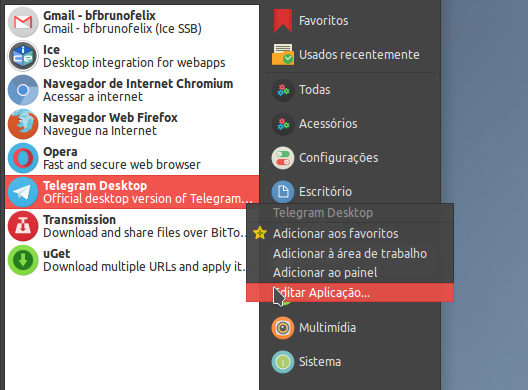Screen dimensions: 528x390
Task: Launch Firefox from its globe icon
Action: 23,124
